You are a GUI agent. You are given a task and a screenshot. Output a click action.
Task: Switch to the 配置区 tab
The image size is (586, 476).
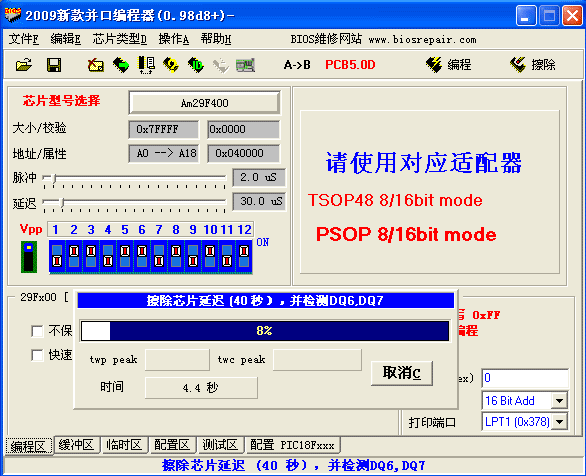tap(172, 445)
